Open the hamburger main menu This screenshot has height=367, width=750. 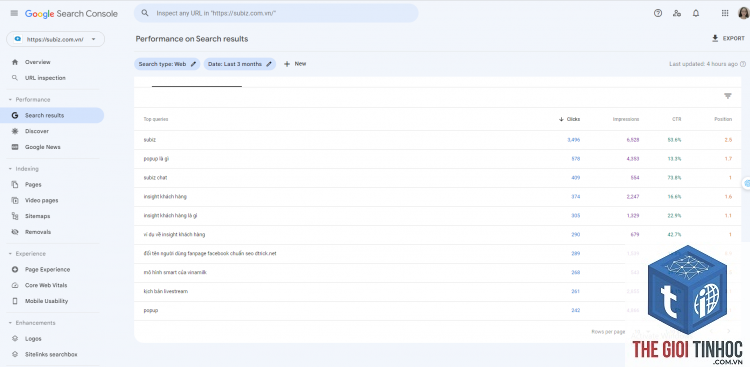click(x=14, y=13)
